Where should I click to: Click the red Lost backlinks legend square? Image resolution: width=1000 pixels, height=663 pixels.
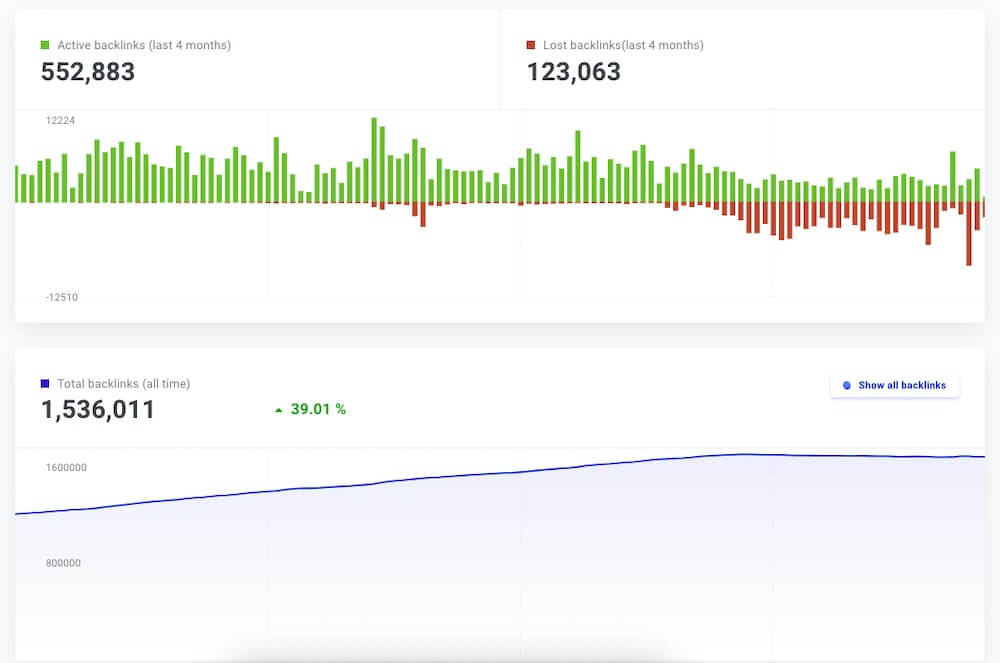point(531,45)
